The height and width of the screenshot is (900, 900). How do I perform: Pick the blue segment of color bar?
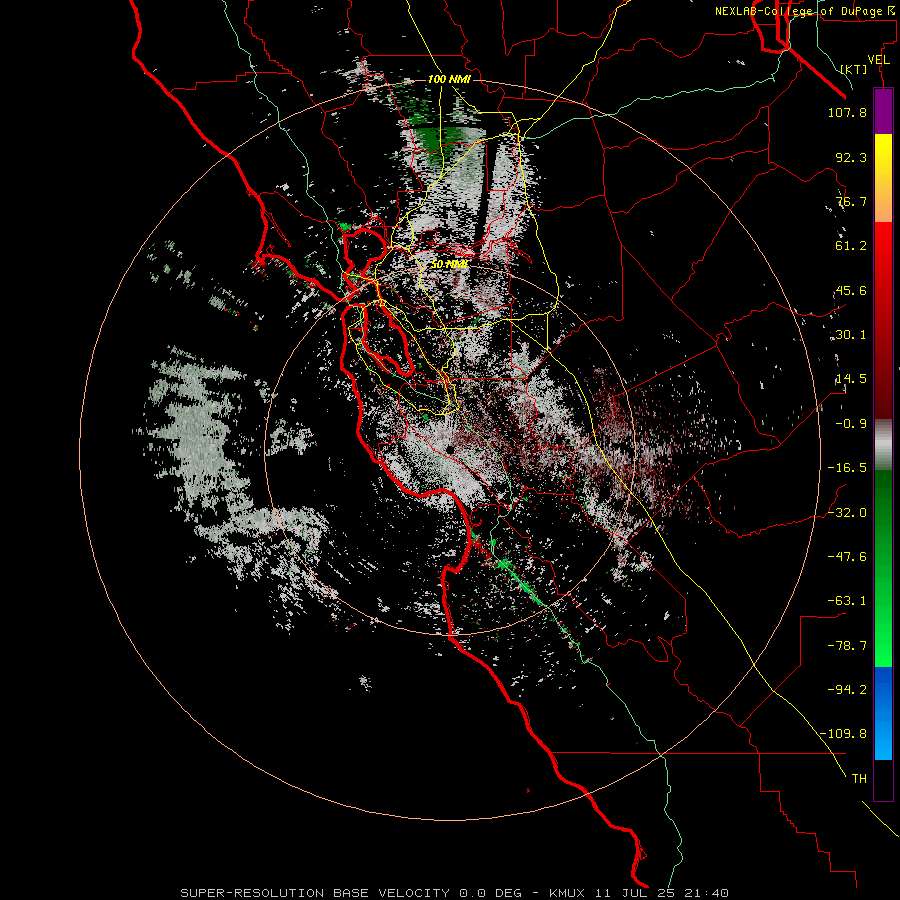coord(883,713)
